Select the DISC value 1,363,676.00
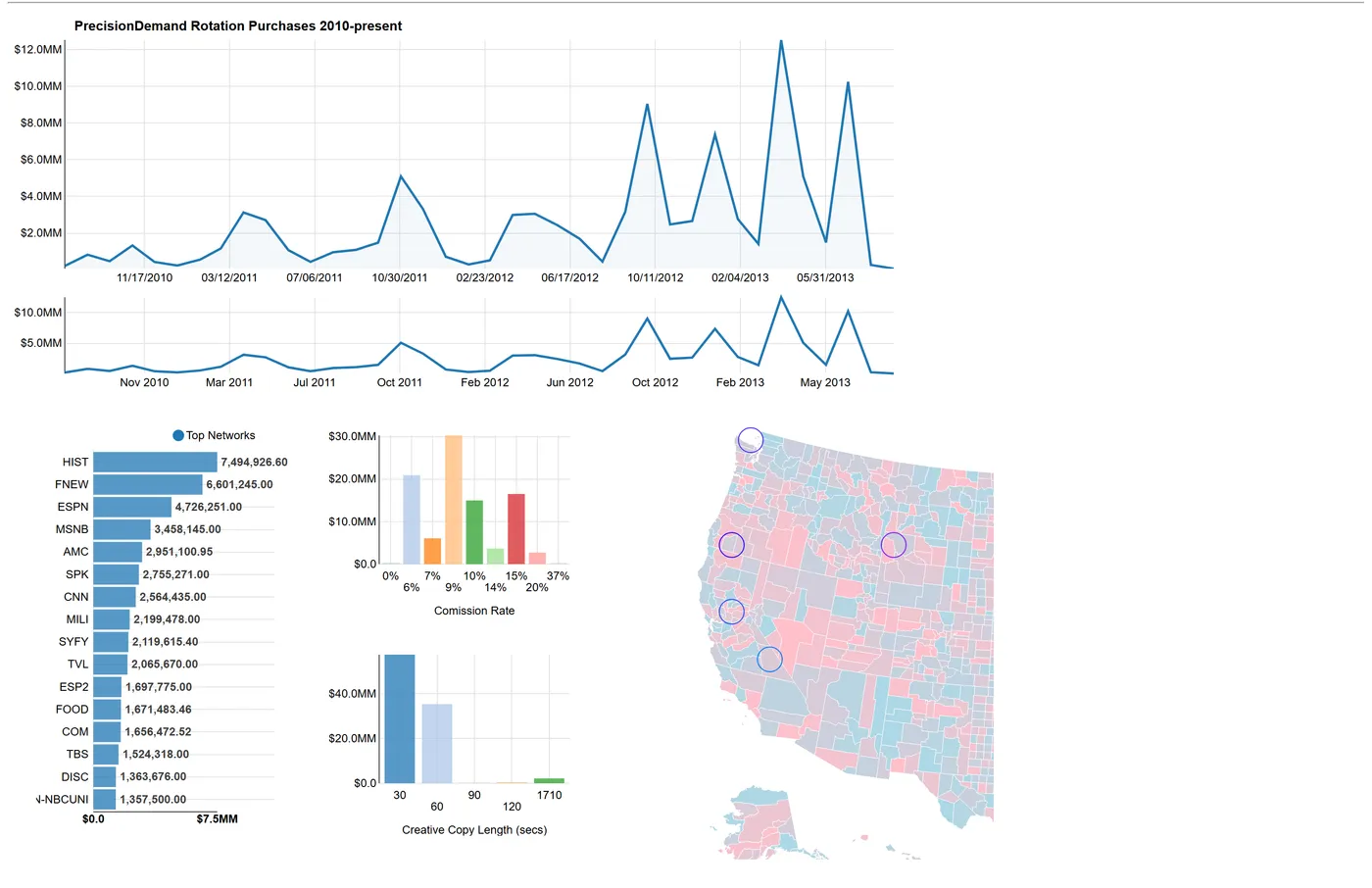Image resolution: width=1372 pixels, height=888 pixels. pyautogui.click(x=153, y=777)
